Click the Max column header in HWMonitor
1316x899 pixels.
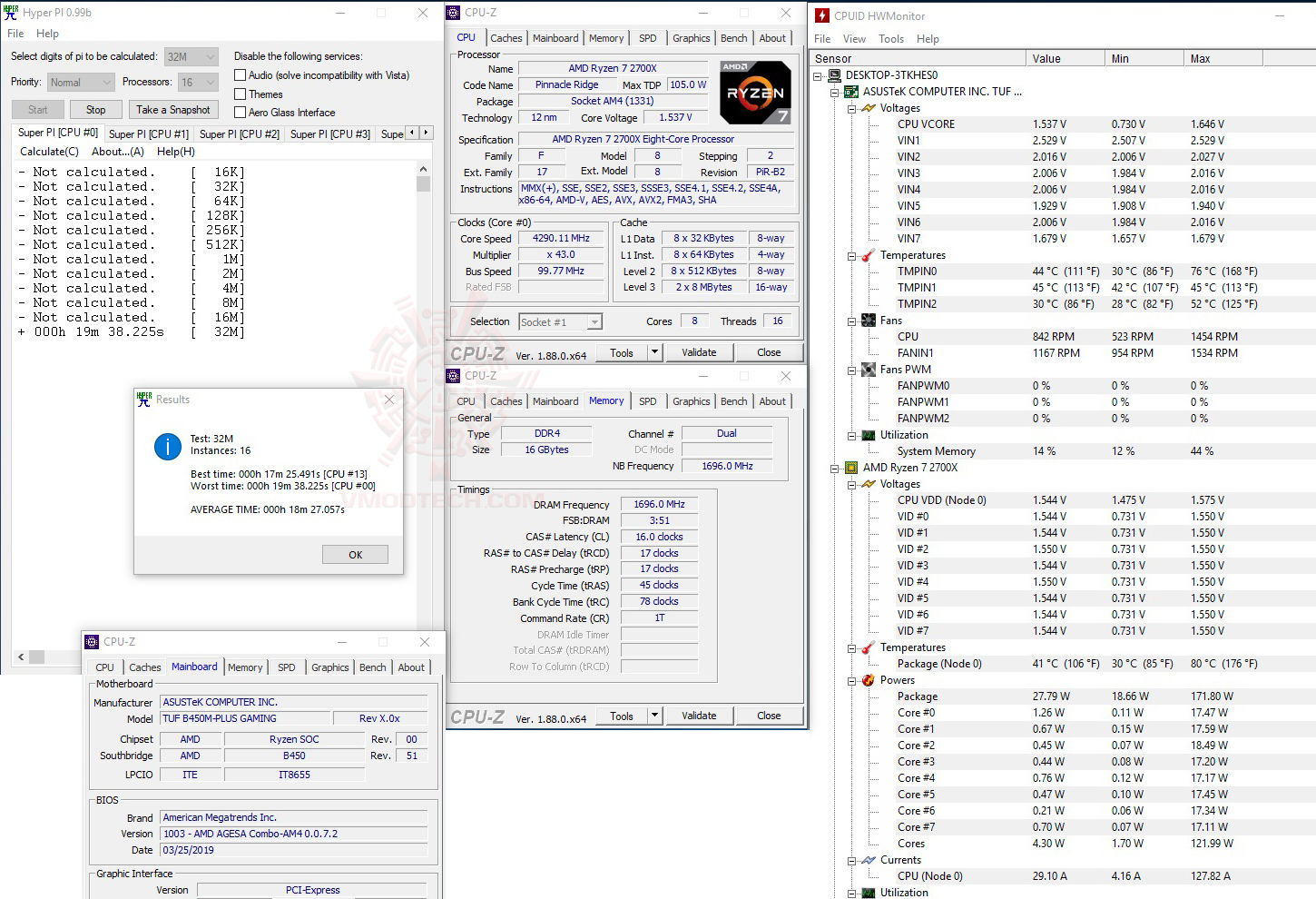(1223, 58)
